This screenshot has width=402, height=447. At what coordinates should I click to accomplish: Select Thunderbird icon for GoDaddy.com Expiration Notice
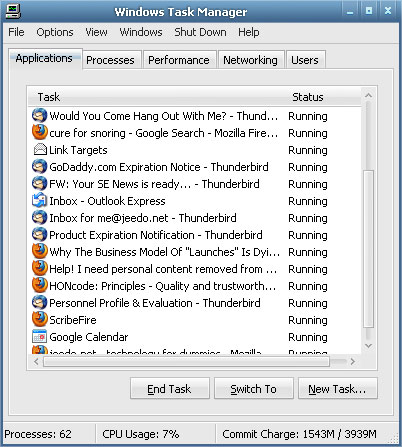(x=39, y=166)
